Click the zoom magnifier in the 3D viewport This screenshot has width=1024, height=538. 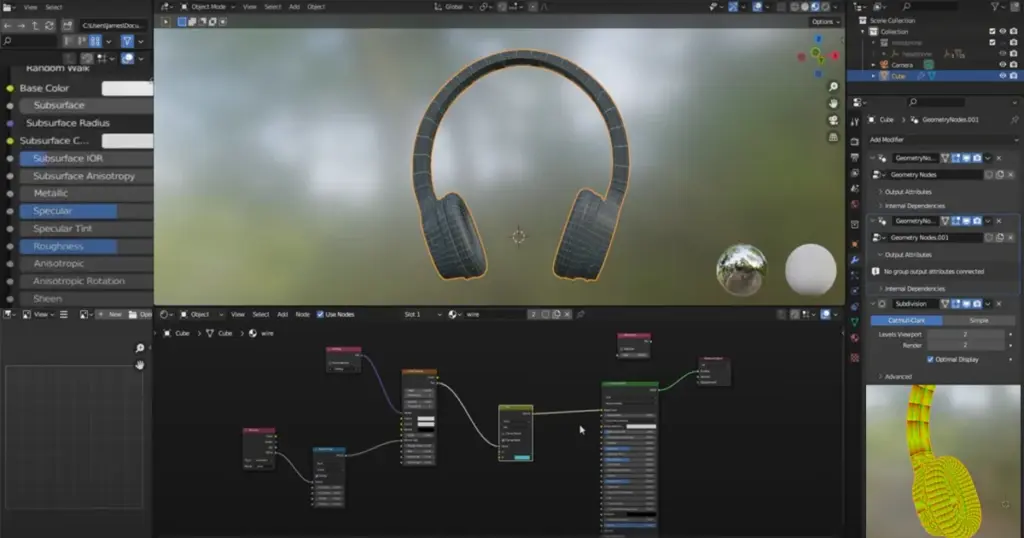[833, 87]
